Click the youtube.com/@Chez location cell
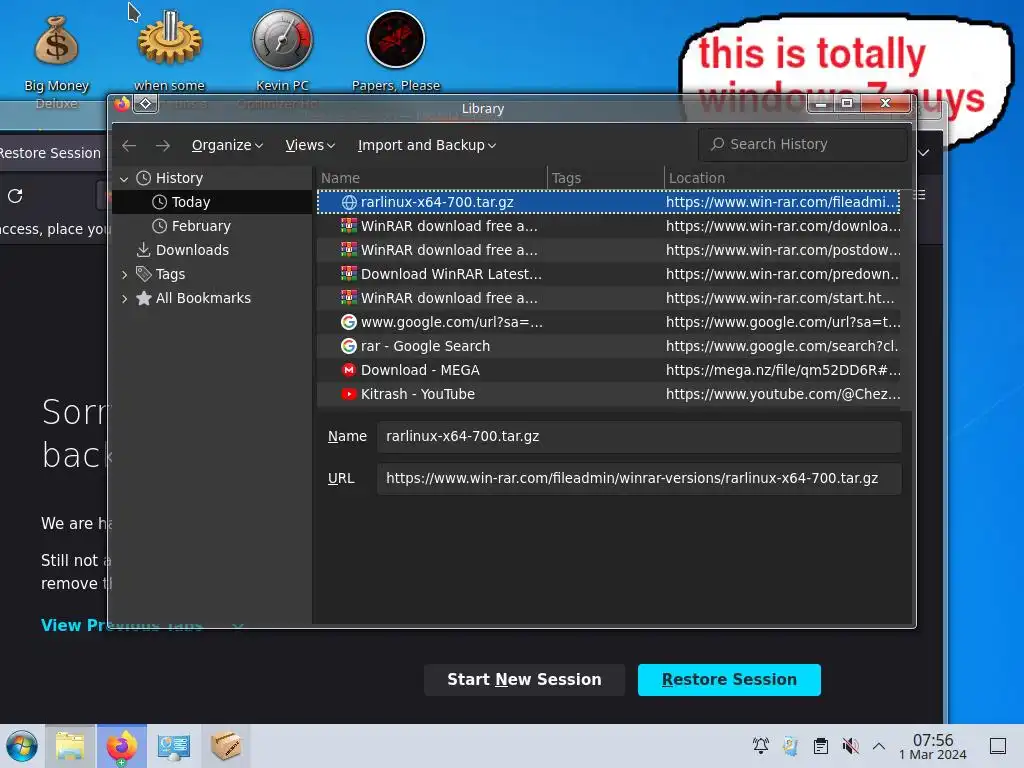The height and width of the screenshot is (768, 1024). 782,394
